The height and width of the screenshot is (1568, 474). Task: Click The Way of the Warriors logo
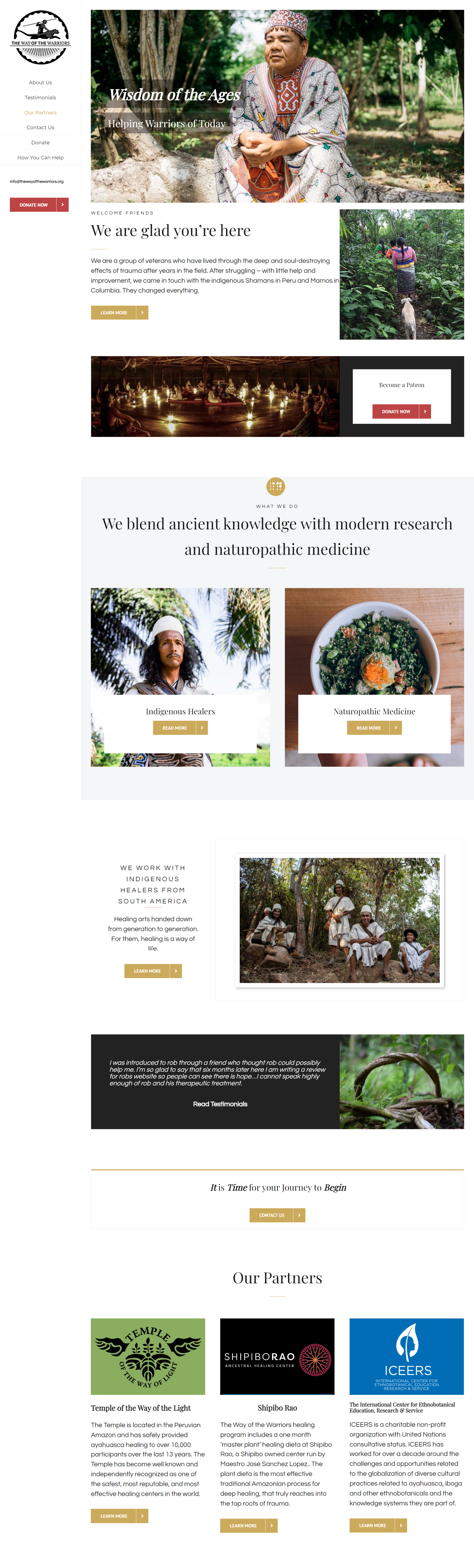40,37
